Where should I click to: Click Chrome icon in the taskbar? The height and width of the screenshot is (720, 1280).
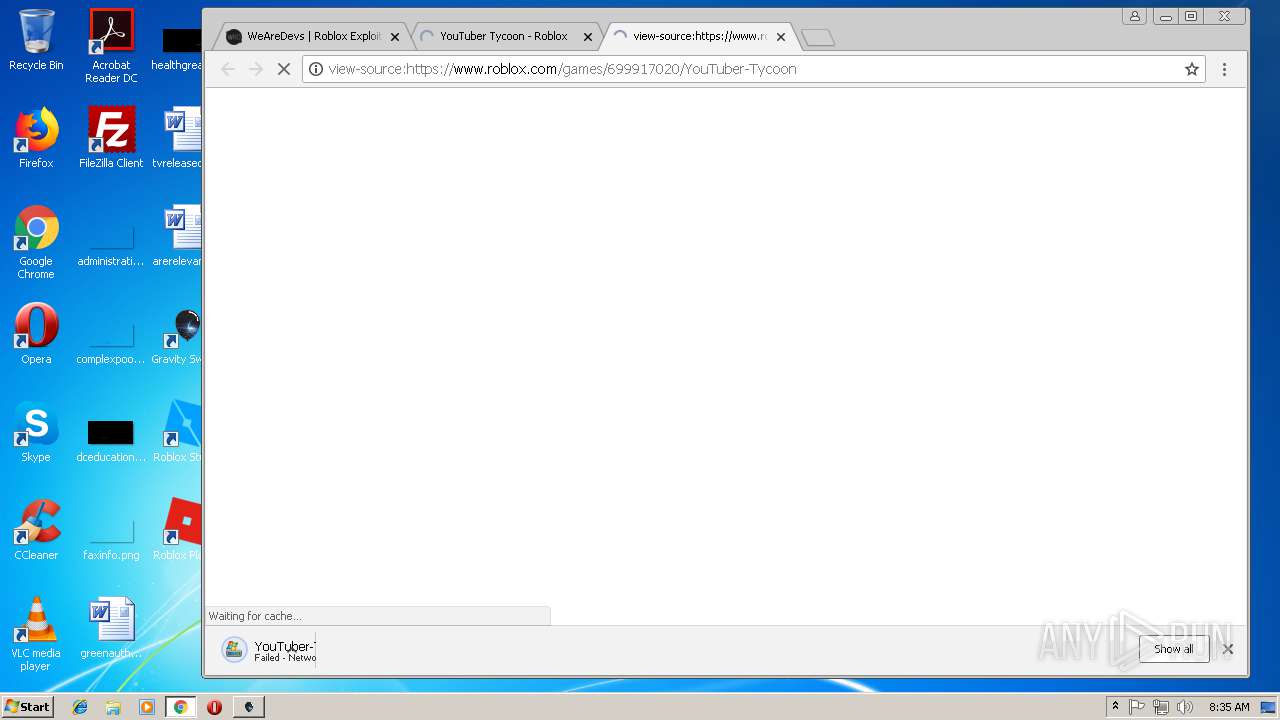181,707
